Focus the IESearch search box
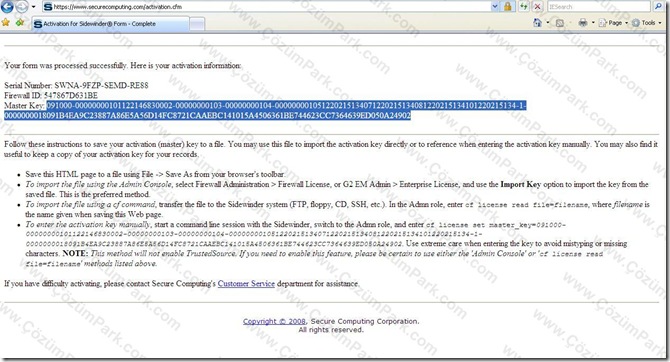 pyautogui.click(x=599, y=7)
